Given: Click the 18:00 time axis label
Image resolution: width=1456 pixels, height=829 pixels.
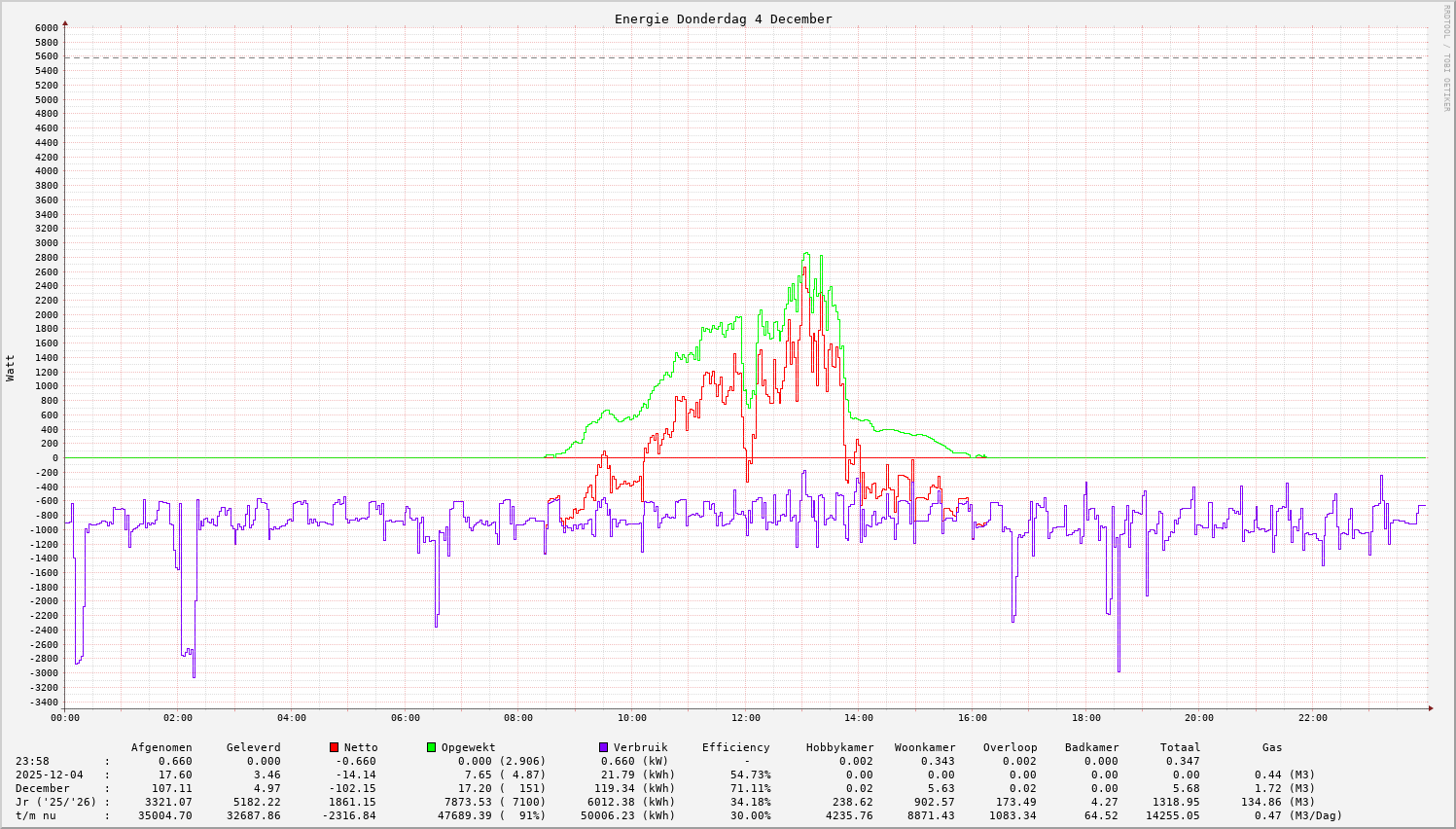Looking at the screenshot, I should tap(1085, 718).
